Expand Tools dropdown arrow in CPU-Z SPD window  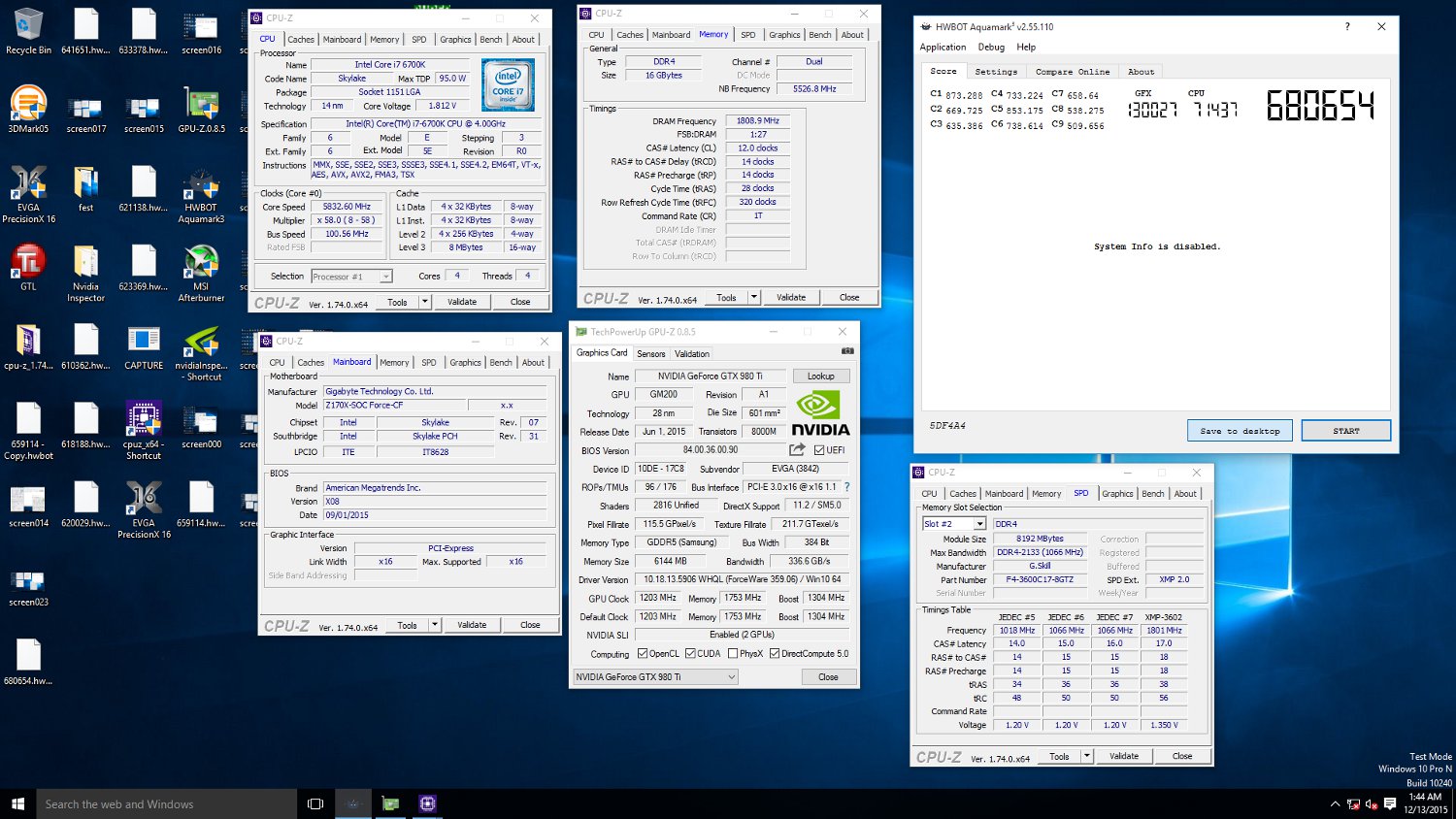(x=1087, y=756)
